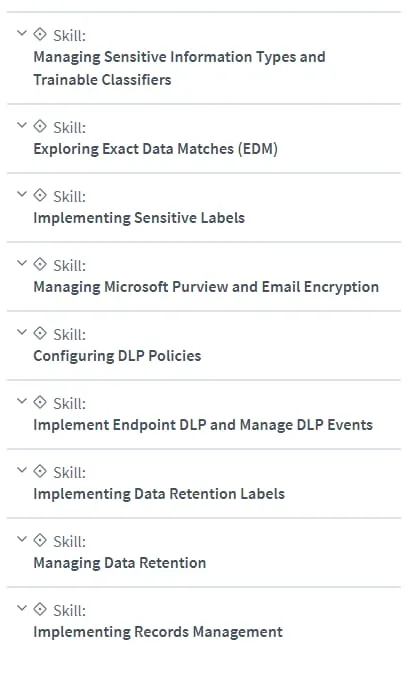Select Implementing Data Retention Labels title

pos(159,494)
